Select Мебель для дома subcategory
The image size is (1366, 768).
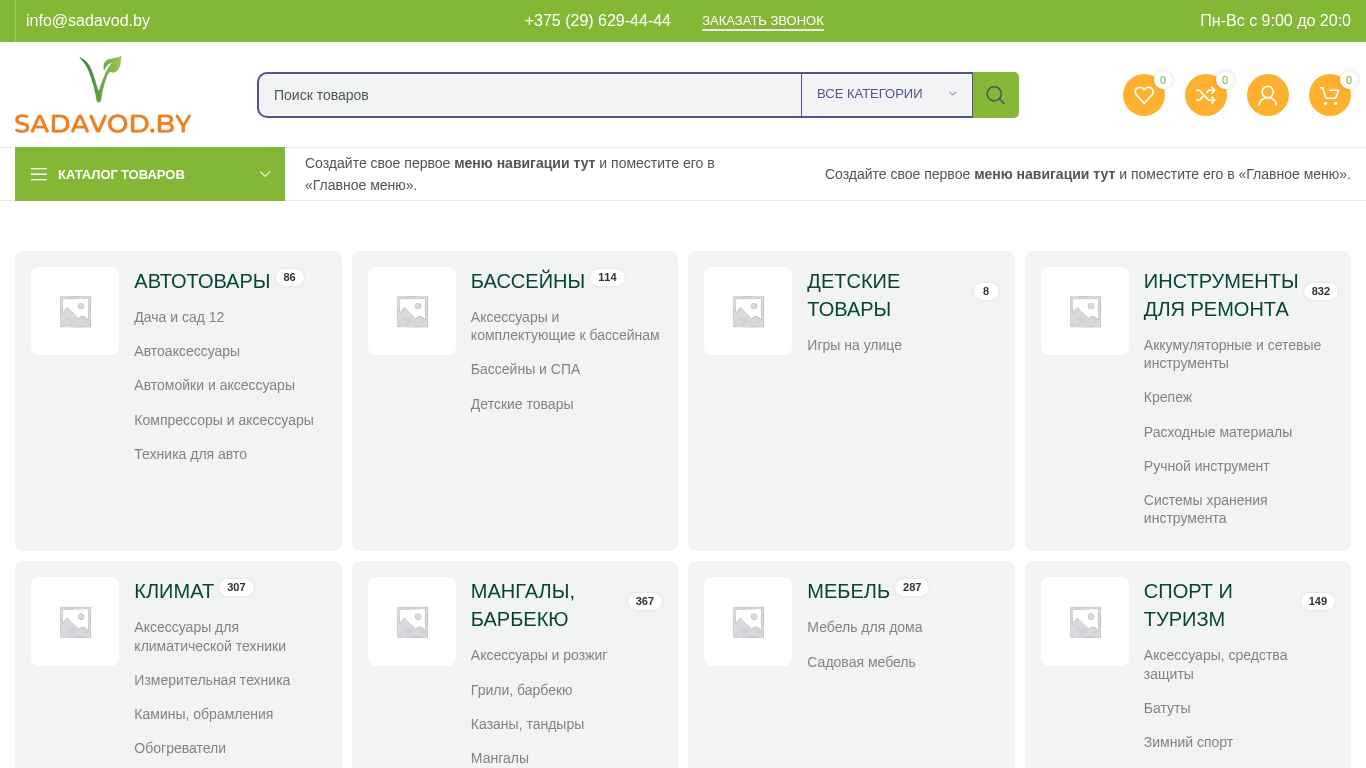click(x=864, y=627)
